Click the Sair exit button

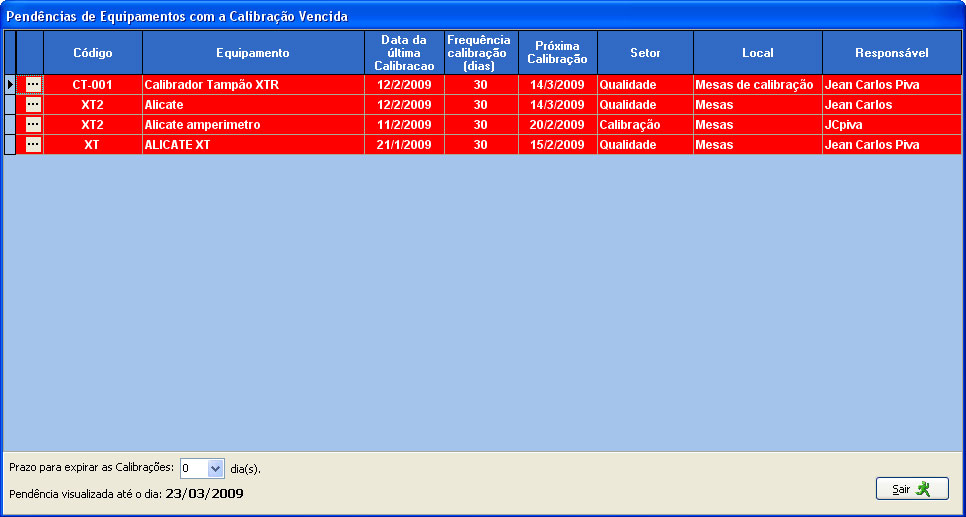pyautogui.click(x=912, y=489)
